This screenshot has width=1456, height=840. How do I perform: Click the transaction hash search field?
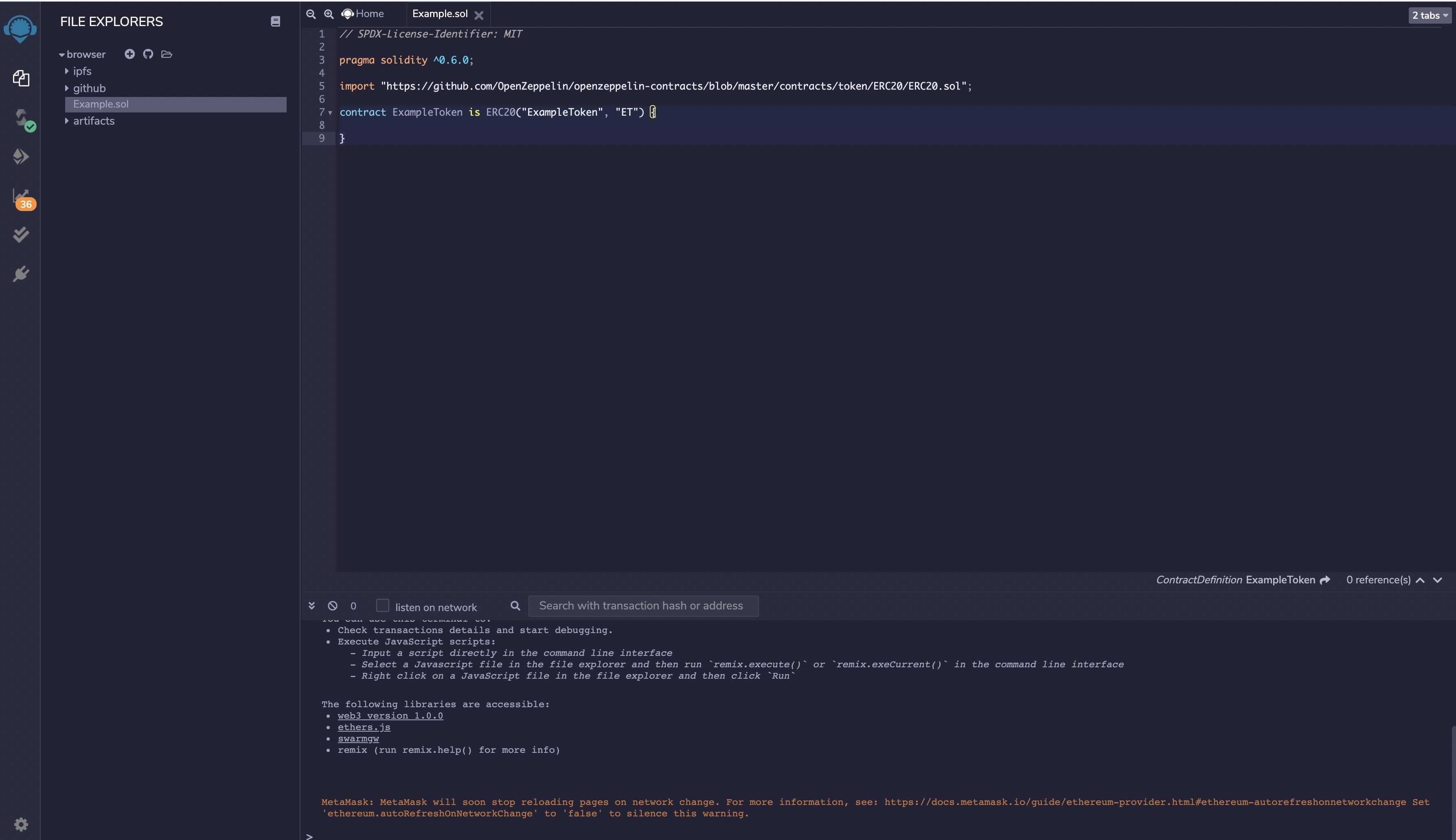(643, 606)
